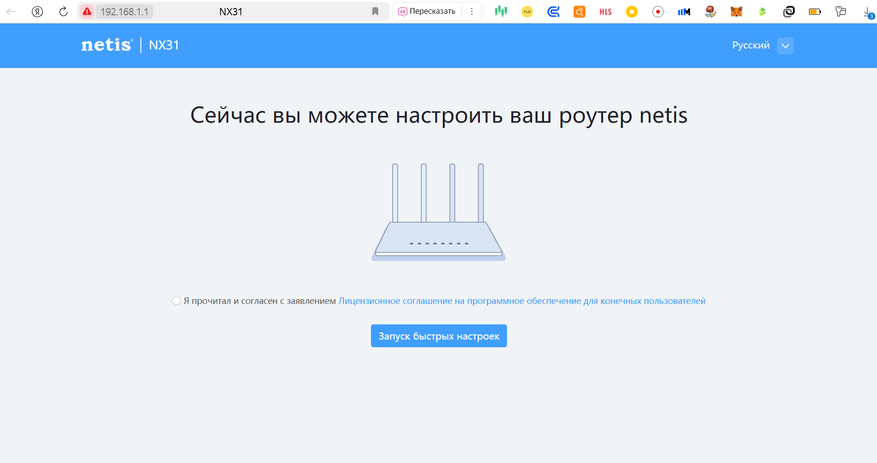877x463 pixels.
Task: Click the netis logo in header
Action: tap(106, 45)
